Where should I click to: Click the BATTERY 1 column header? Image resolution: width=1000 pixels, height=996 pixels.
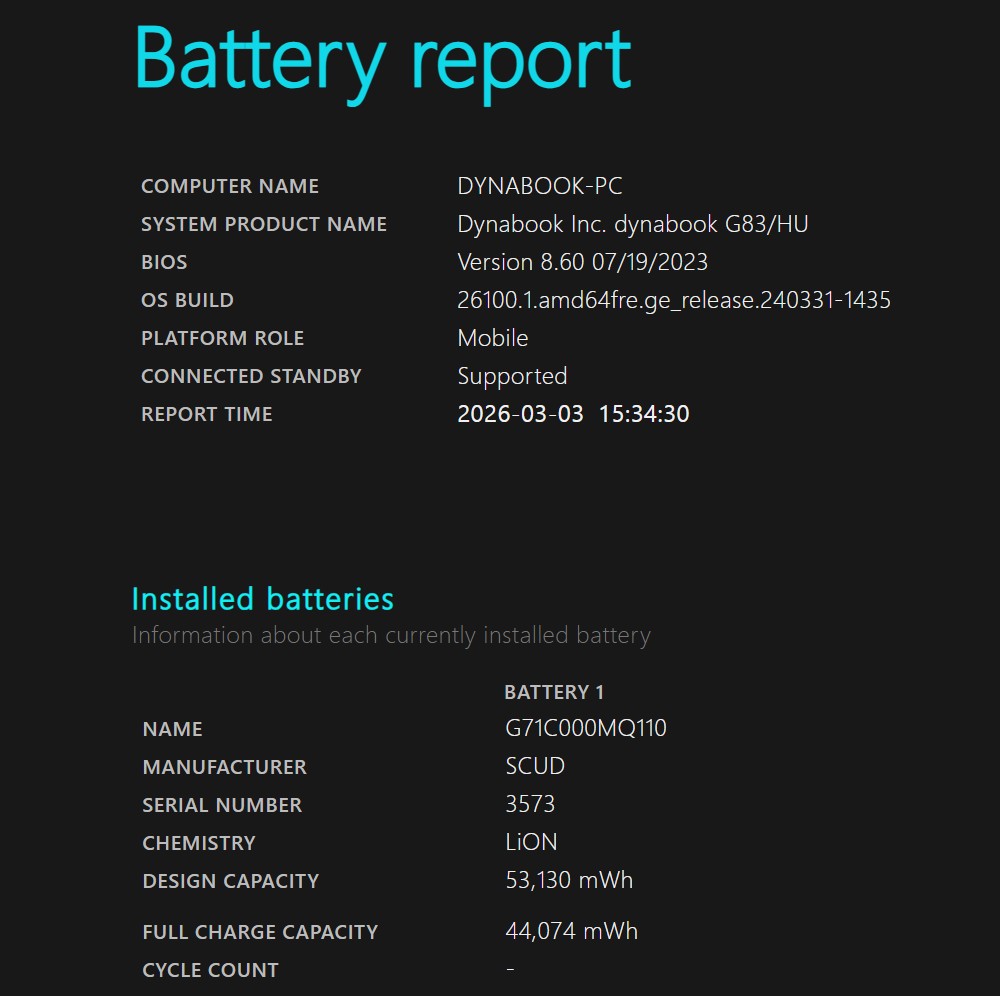pyautogui.click(x=554, y=692)
